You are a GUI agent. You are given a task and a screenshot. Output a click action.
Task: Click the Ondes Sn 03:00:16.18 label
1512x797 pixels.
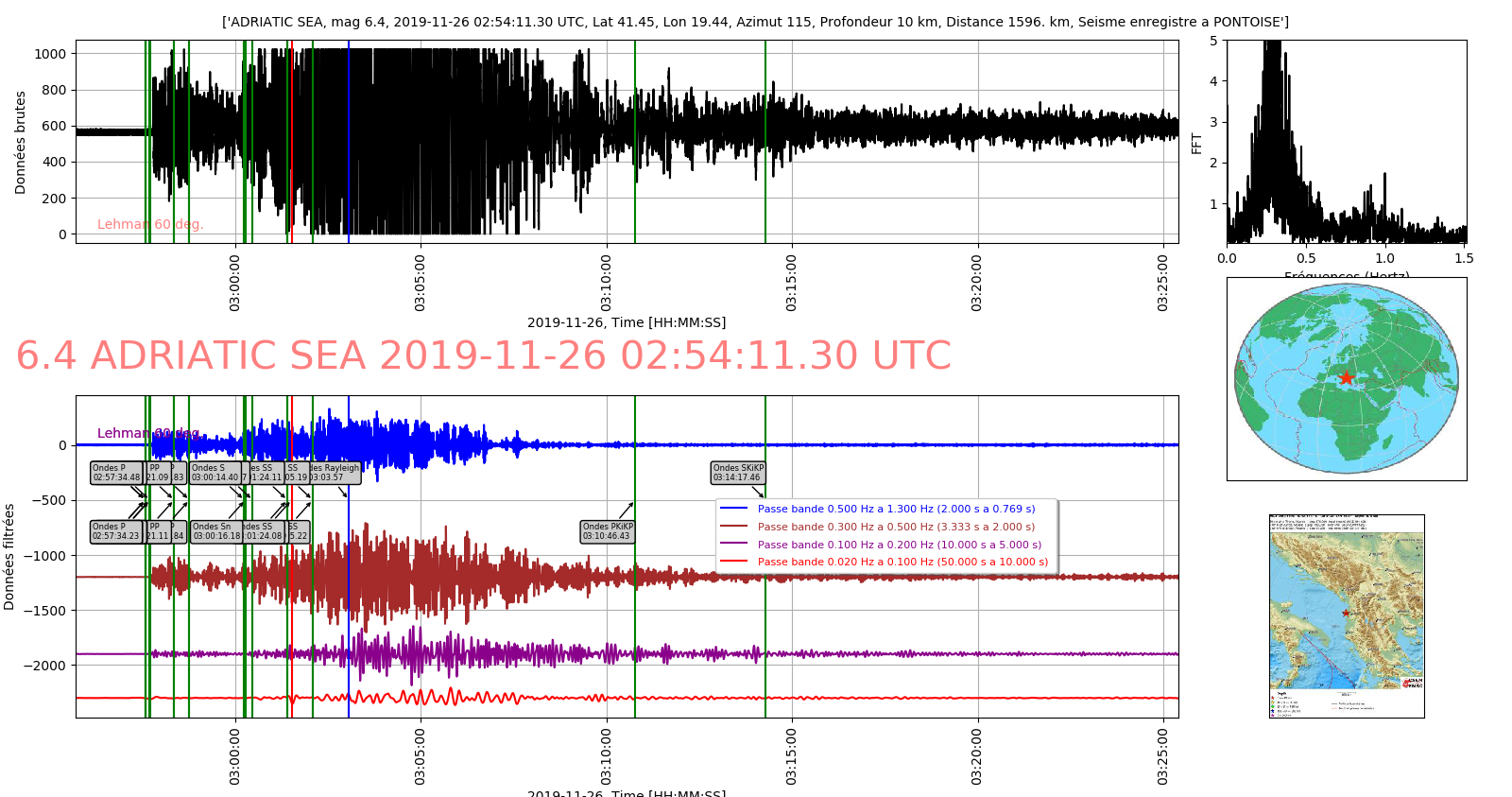(216, 531)
